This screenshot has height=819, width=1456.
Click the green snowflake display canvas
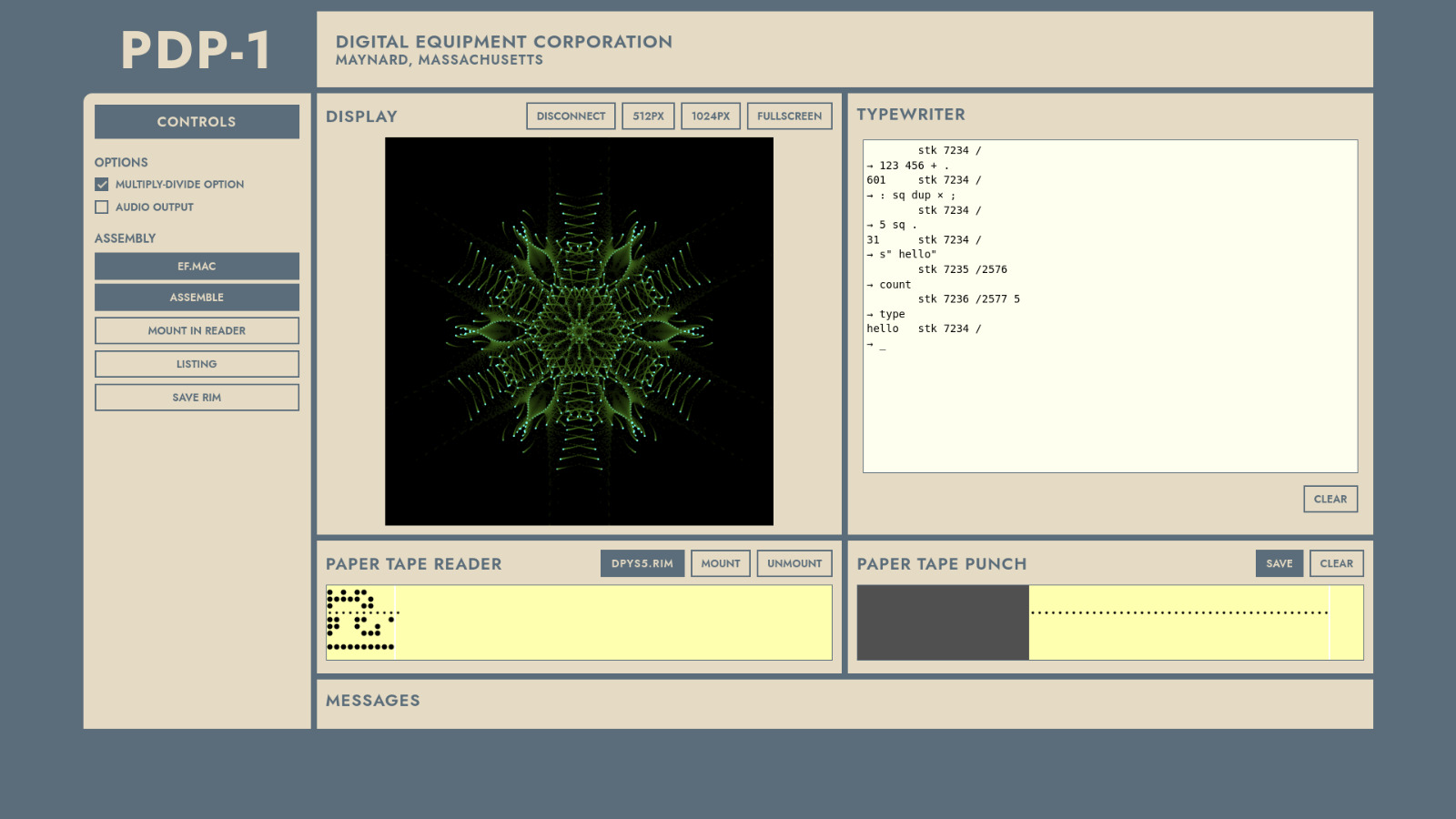pyautogui.click(x=579, y=332)
